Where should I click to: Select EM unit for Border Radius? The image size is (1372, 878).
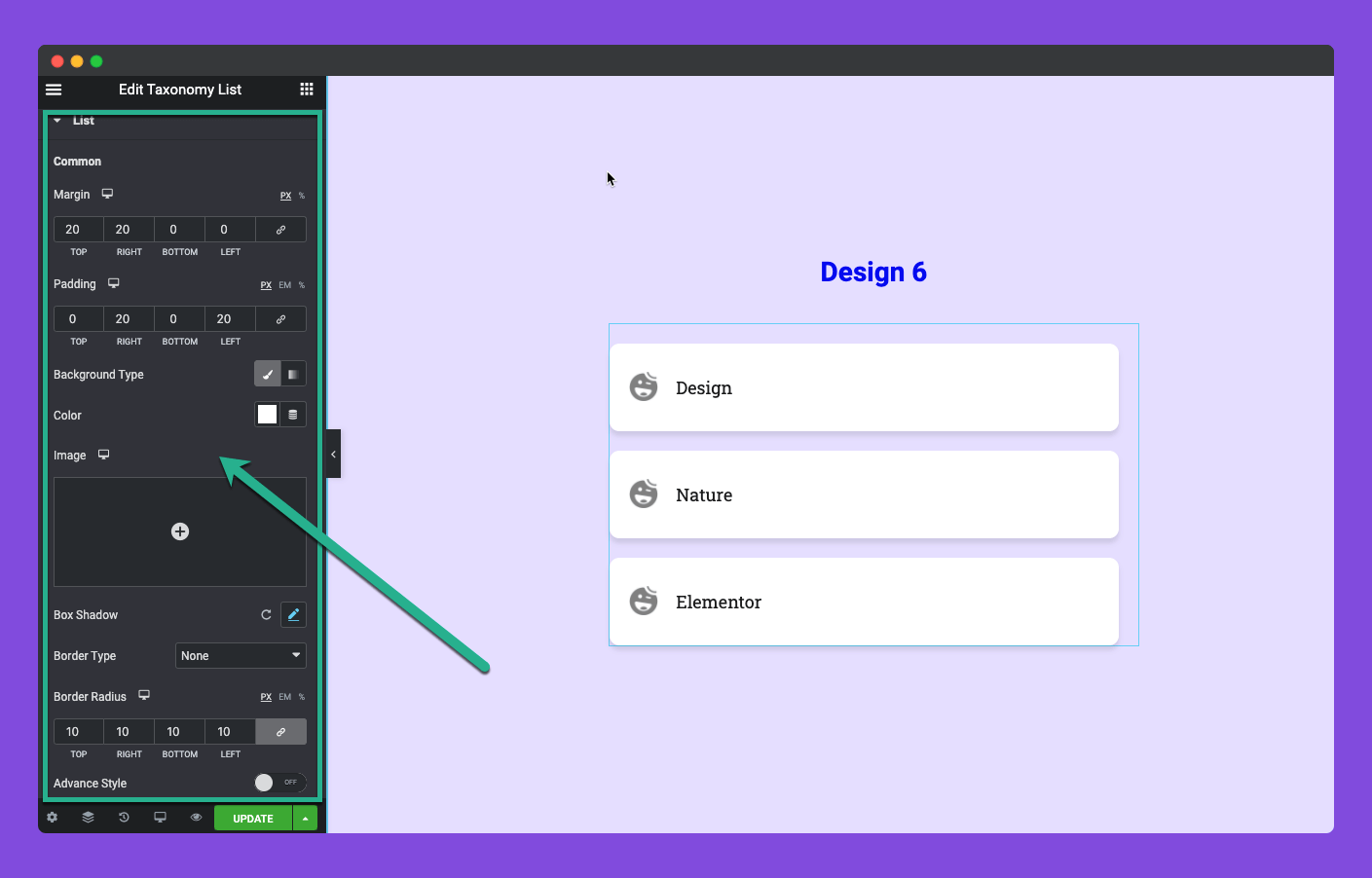point(285,697)
